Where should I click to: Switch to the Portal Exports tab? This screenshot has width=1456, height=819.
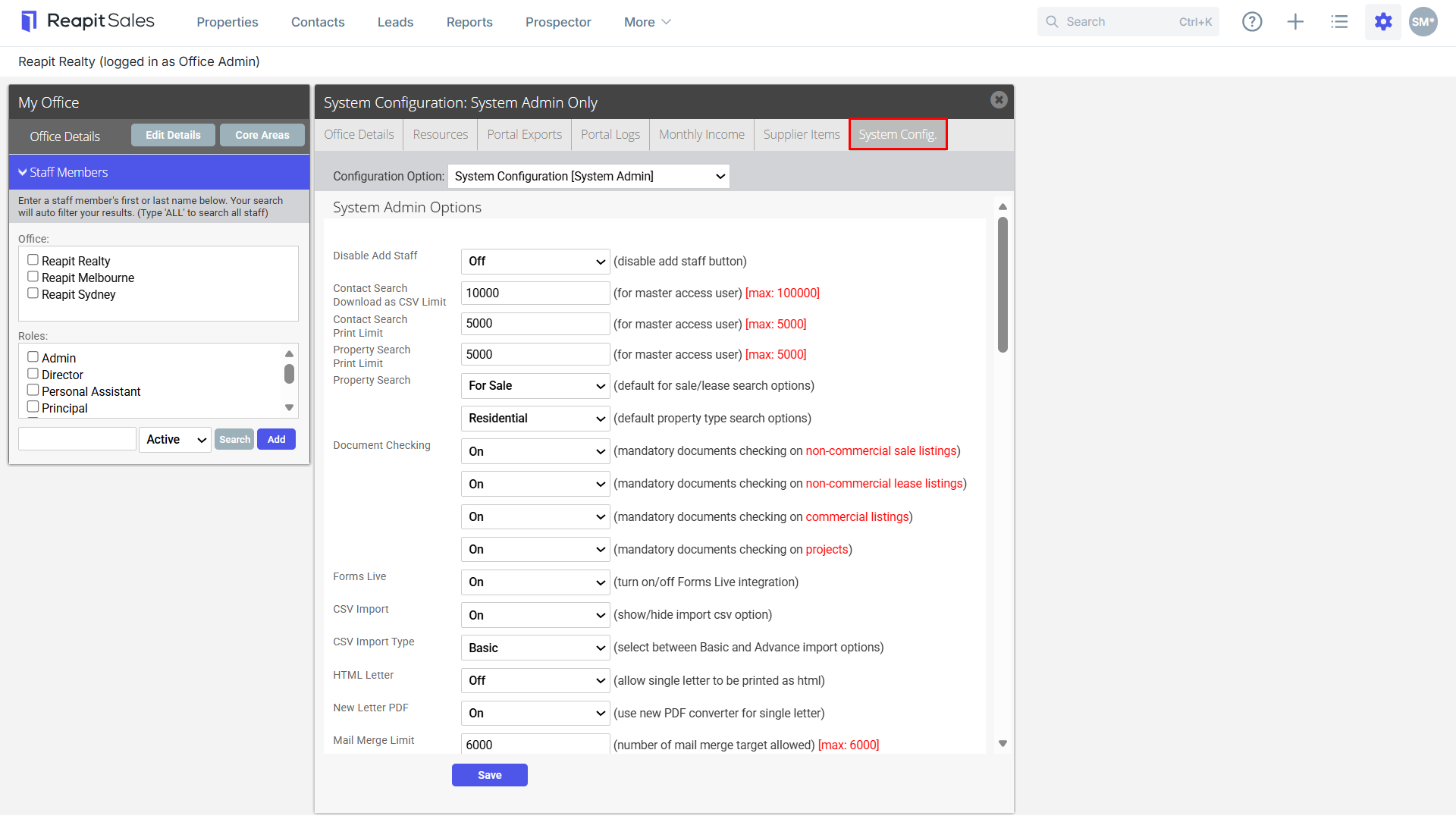point(524,134)
